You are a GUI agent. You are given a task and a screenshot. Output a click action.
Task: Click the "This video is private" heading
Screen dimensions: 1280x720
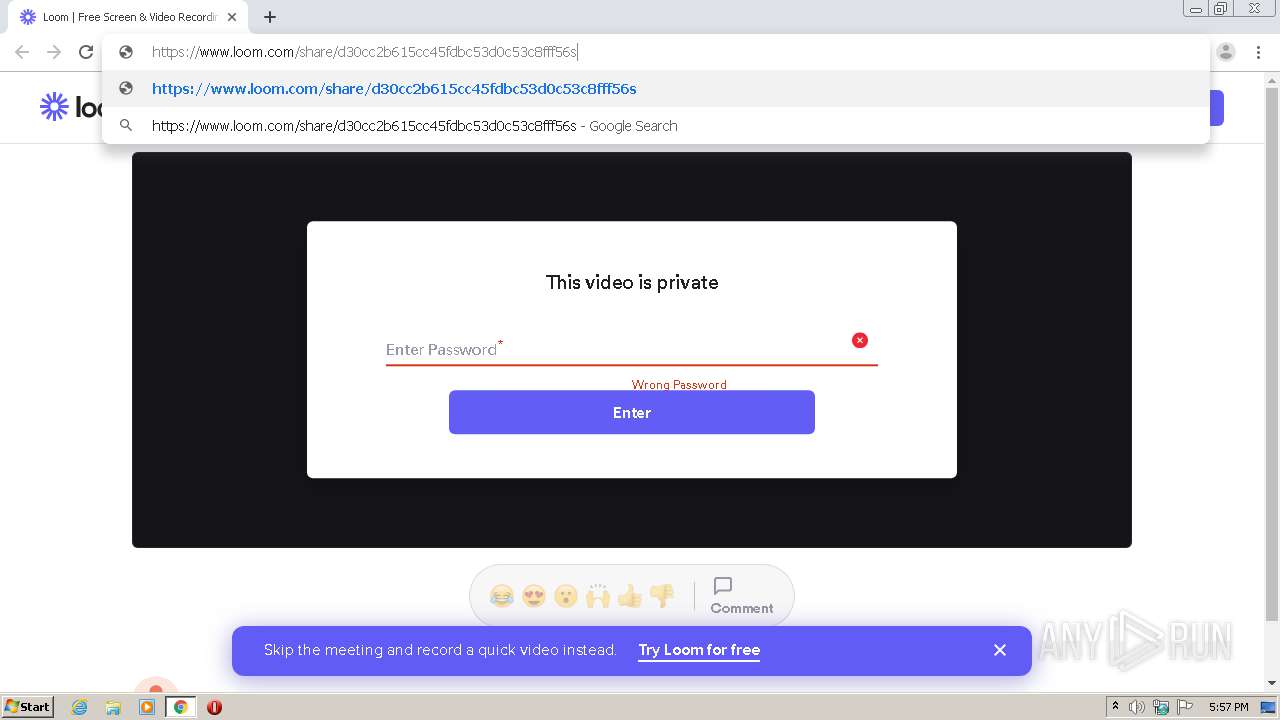pyautogui.click(x=632, y=282)
